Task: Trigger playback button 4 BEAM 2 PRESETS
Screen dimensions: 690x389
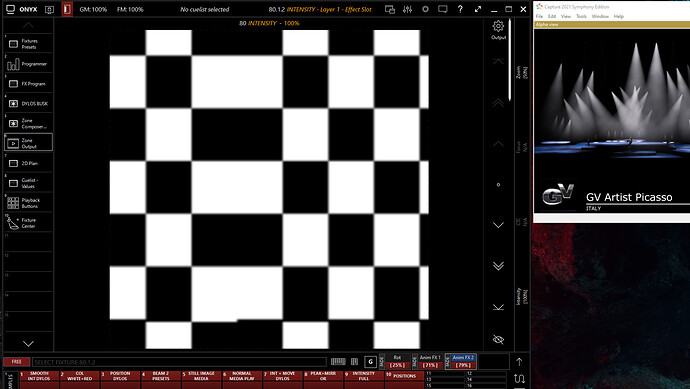Action: [x=161, y=379]
